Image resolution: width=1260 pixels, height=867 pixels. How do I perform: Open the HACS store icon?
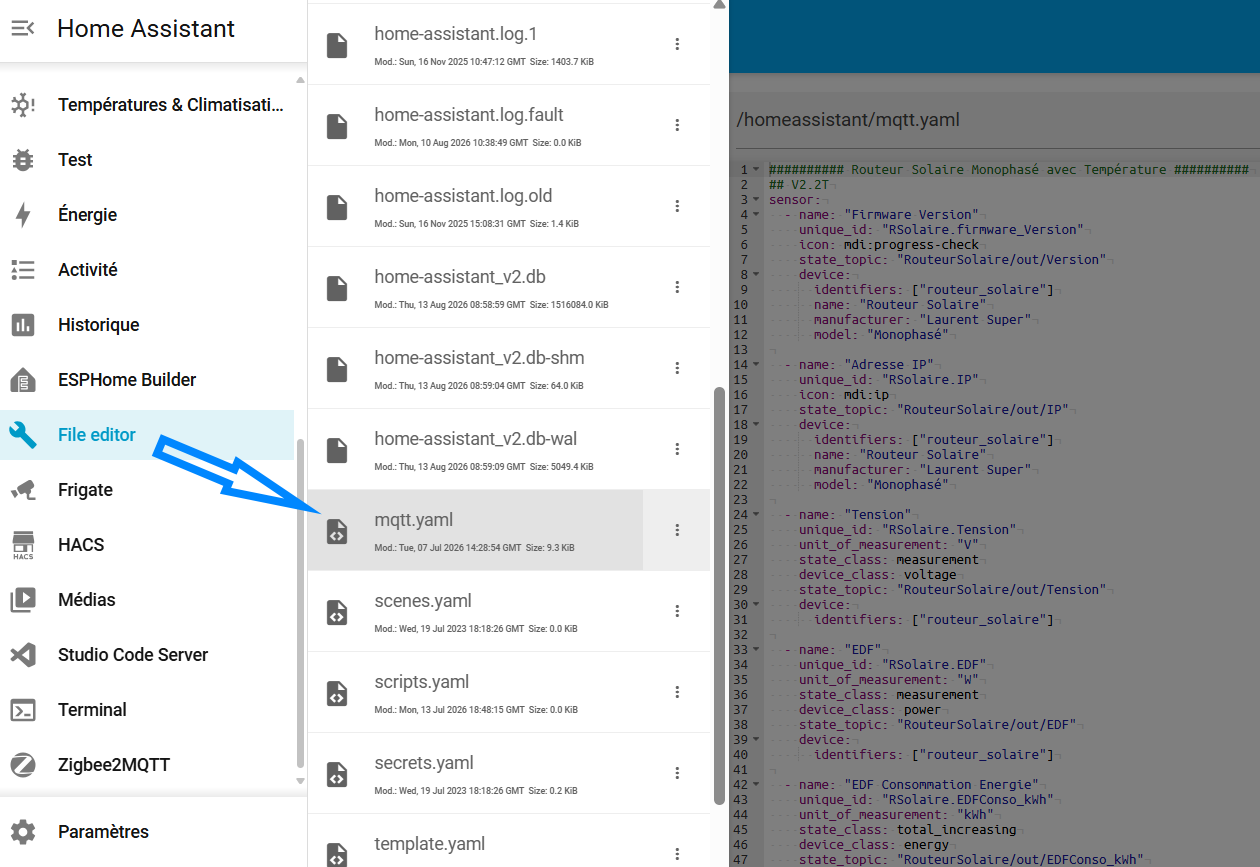coord(23,545)
